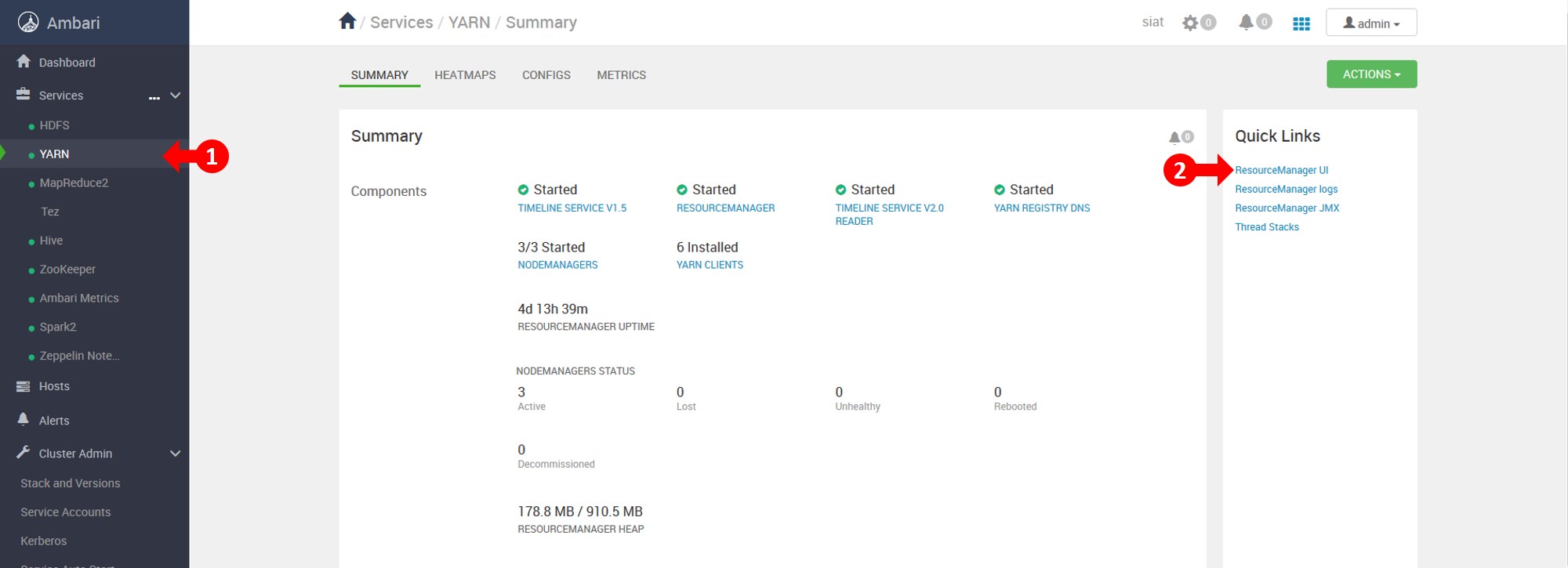1568x568 pixels.
Task: Open the ResourceManager UI quick link
Action: [x=1281, y=170]
